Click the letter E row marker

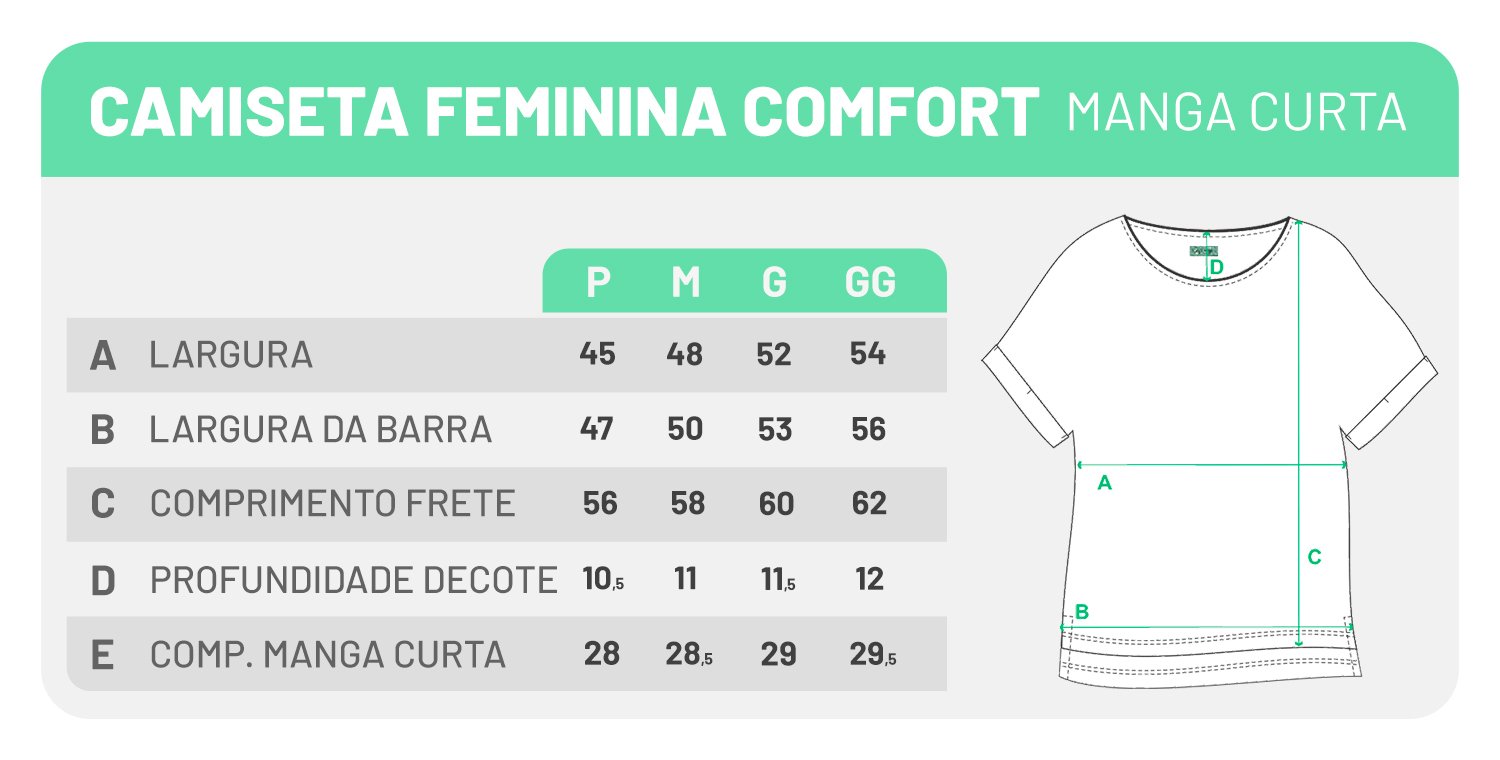[x=101, y=655]
